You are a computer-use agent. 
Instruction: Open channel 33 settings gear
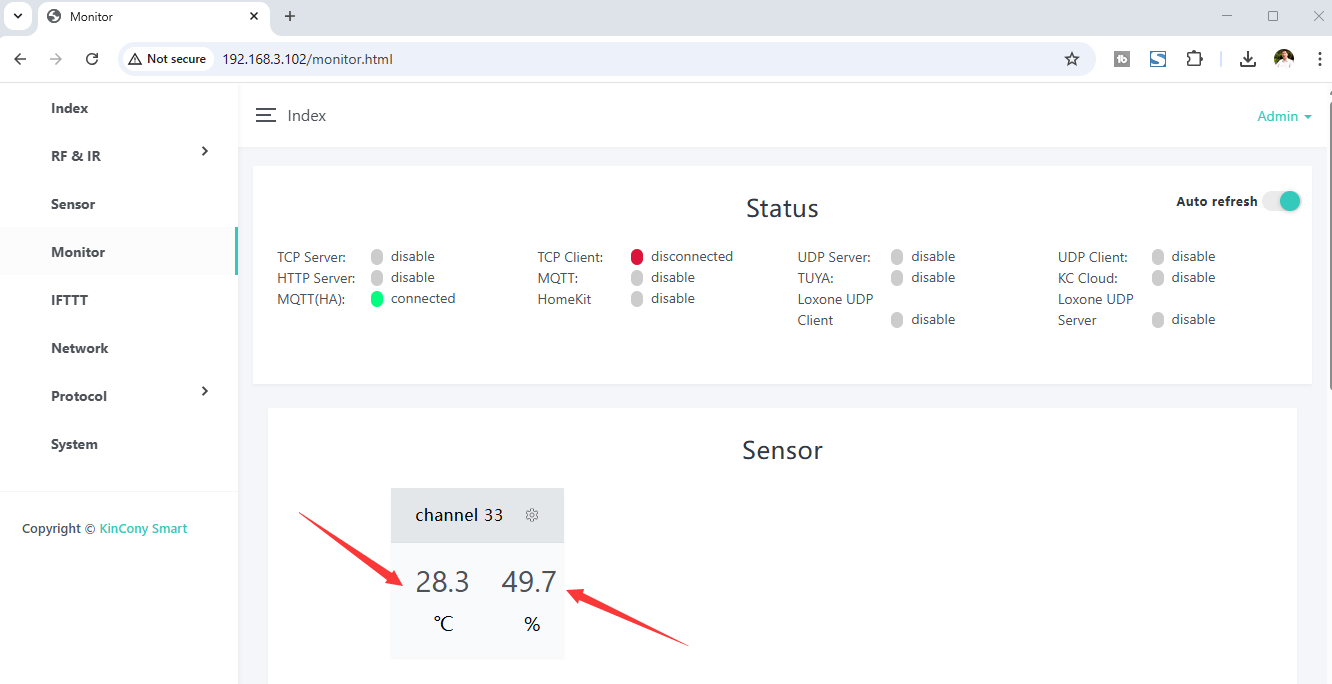[532, 515]
